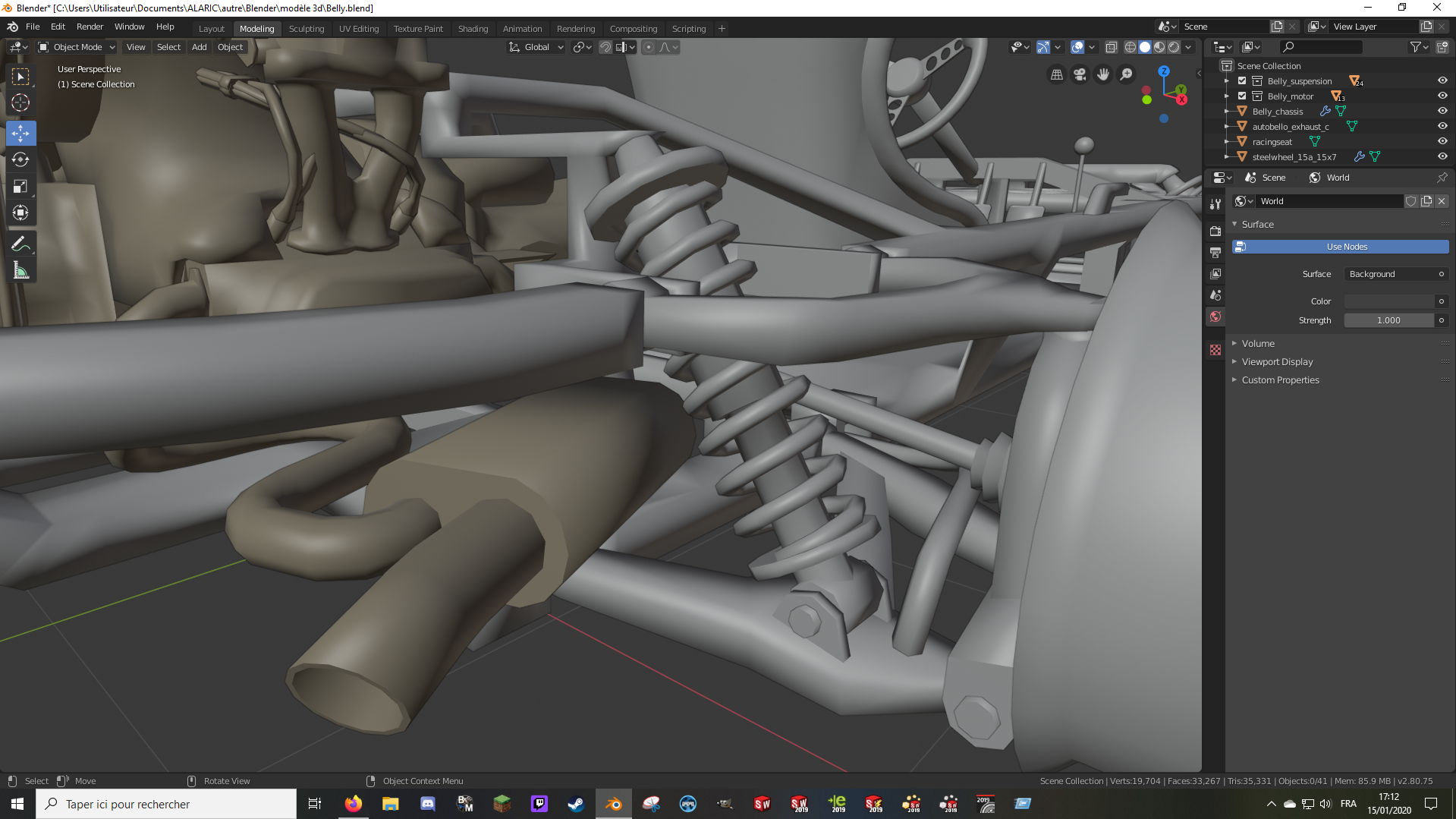Click the Use Nodes button
This screenshot has width=1456, height=819.
click(1340, 247)
